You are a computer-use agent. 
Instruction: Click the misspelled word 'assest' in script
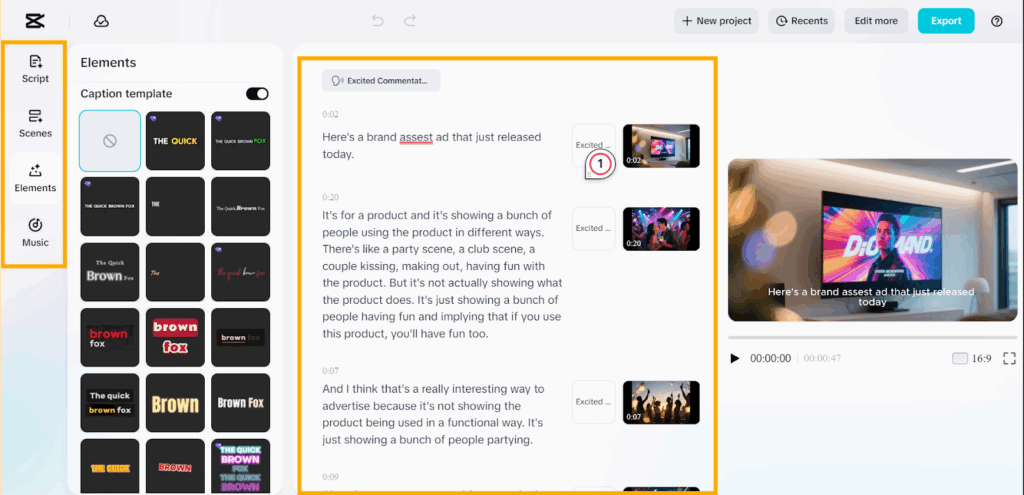tap(416, 137)
